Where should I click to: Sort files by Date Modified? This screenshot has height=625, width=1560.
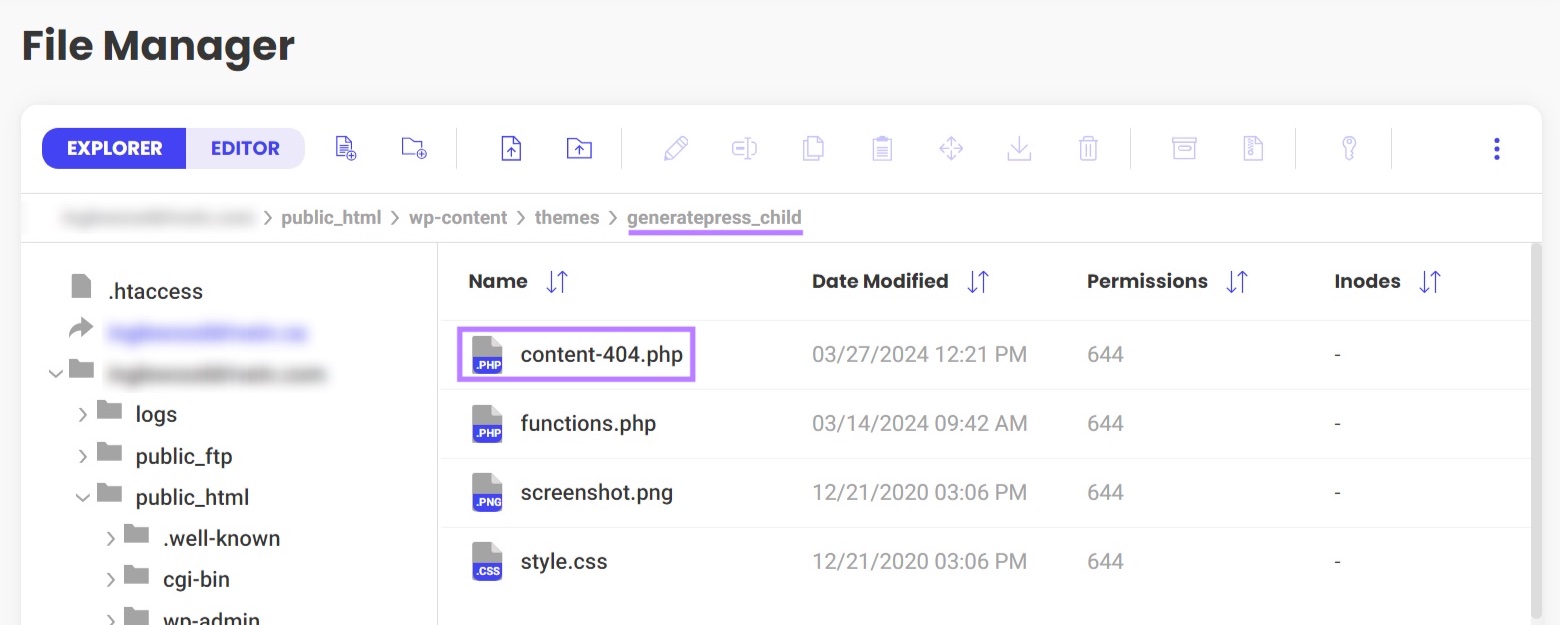click(977, 281)
